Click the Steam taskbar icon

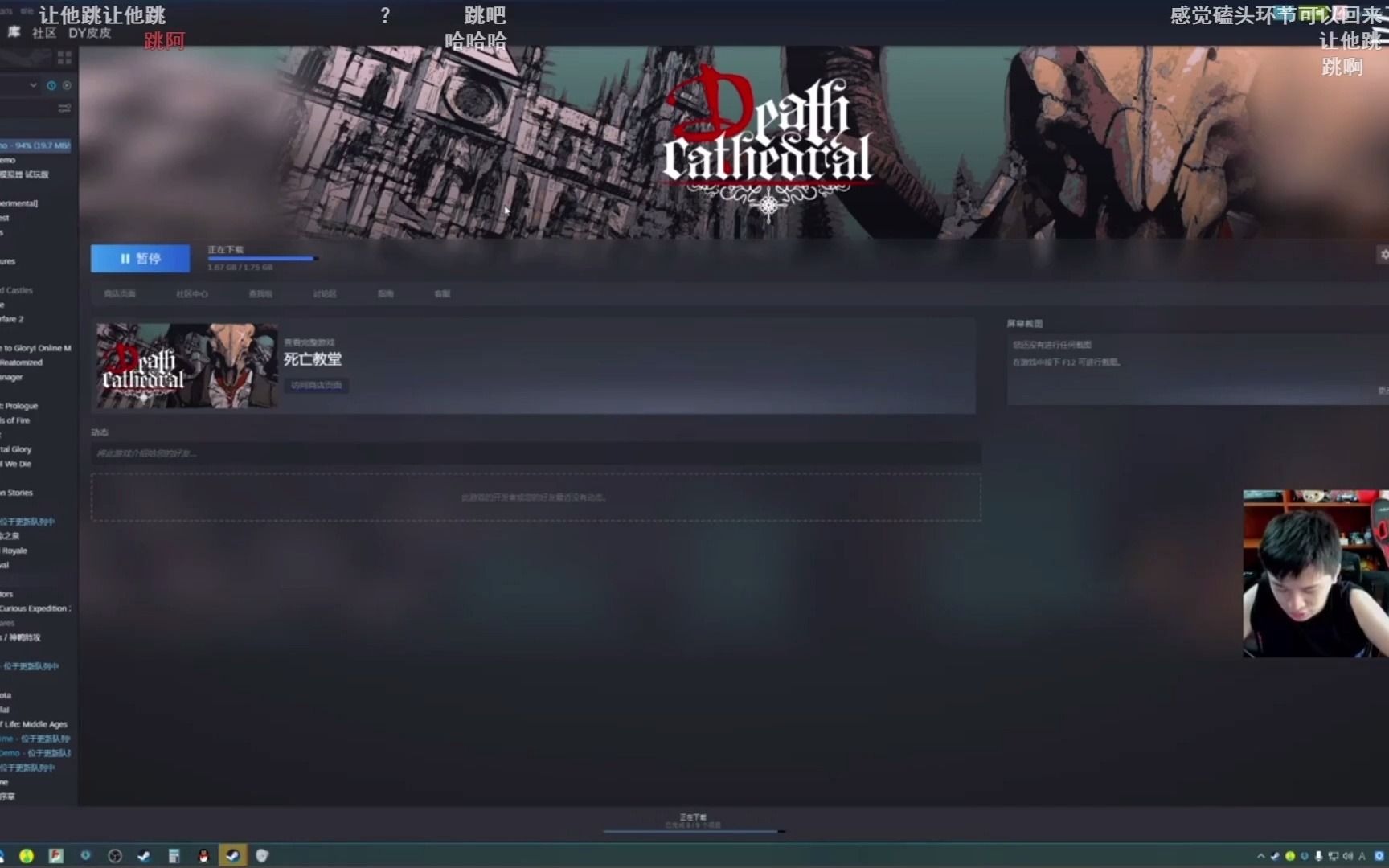pos(232,856)
